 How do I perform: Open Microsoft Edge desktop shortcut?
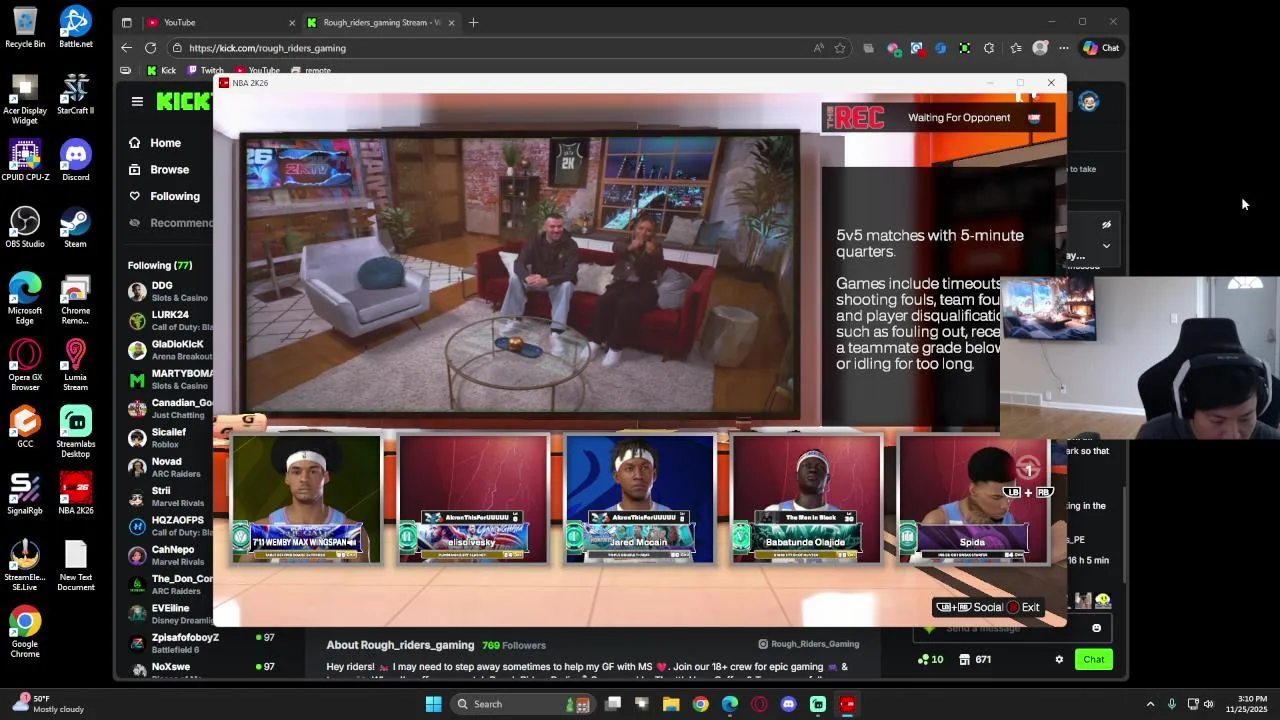point(25,299)
